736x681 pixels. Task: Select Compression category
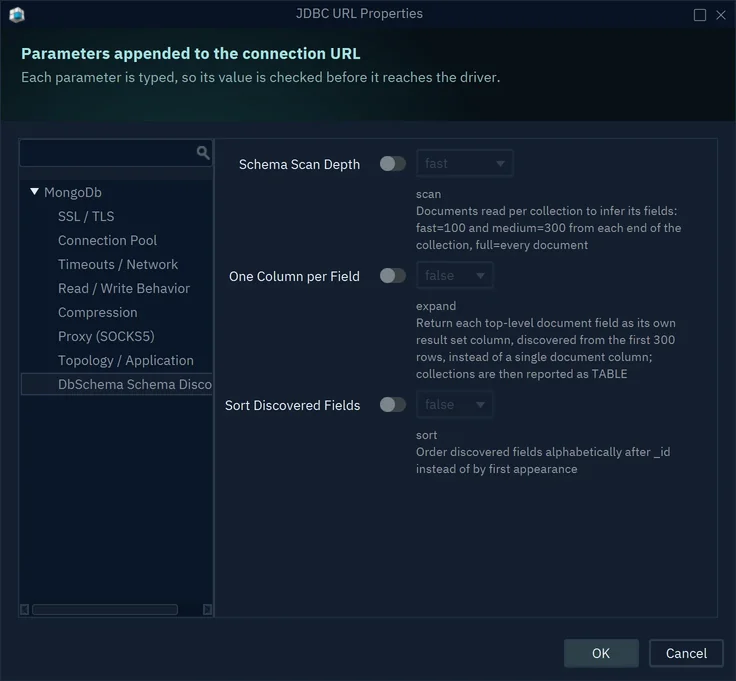[x=98, y=312]
